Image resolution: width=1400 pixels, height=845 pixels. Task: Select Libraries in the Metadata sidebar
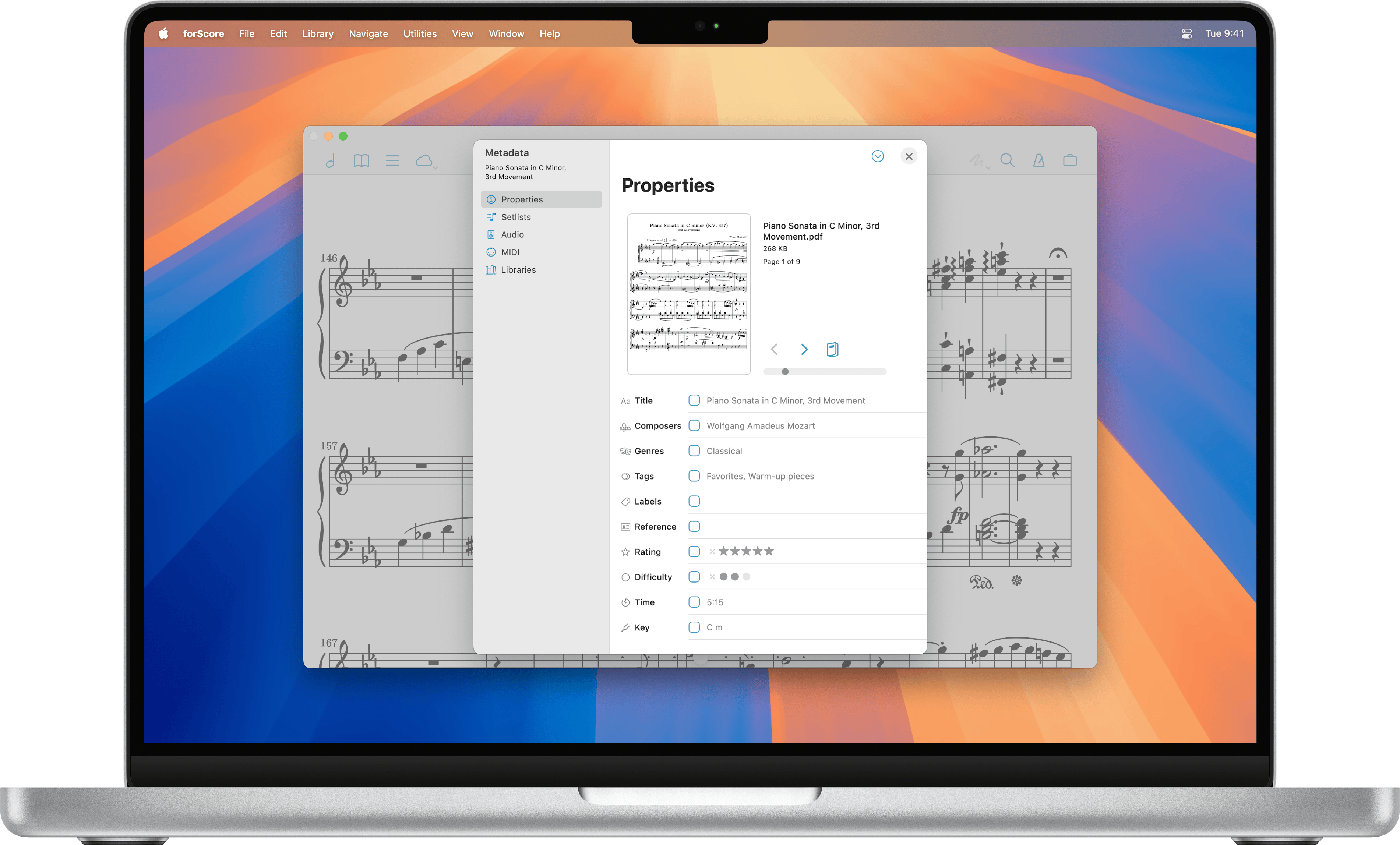click(541, 270)
